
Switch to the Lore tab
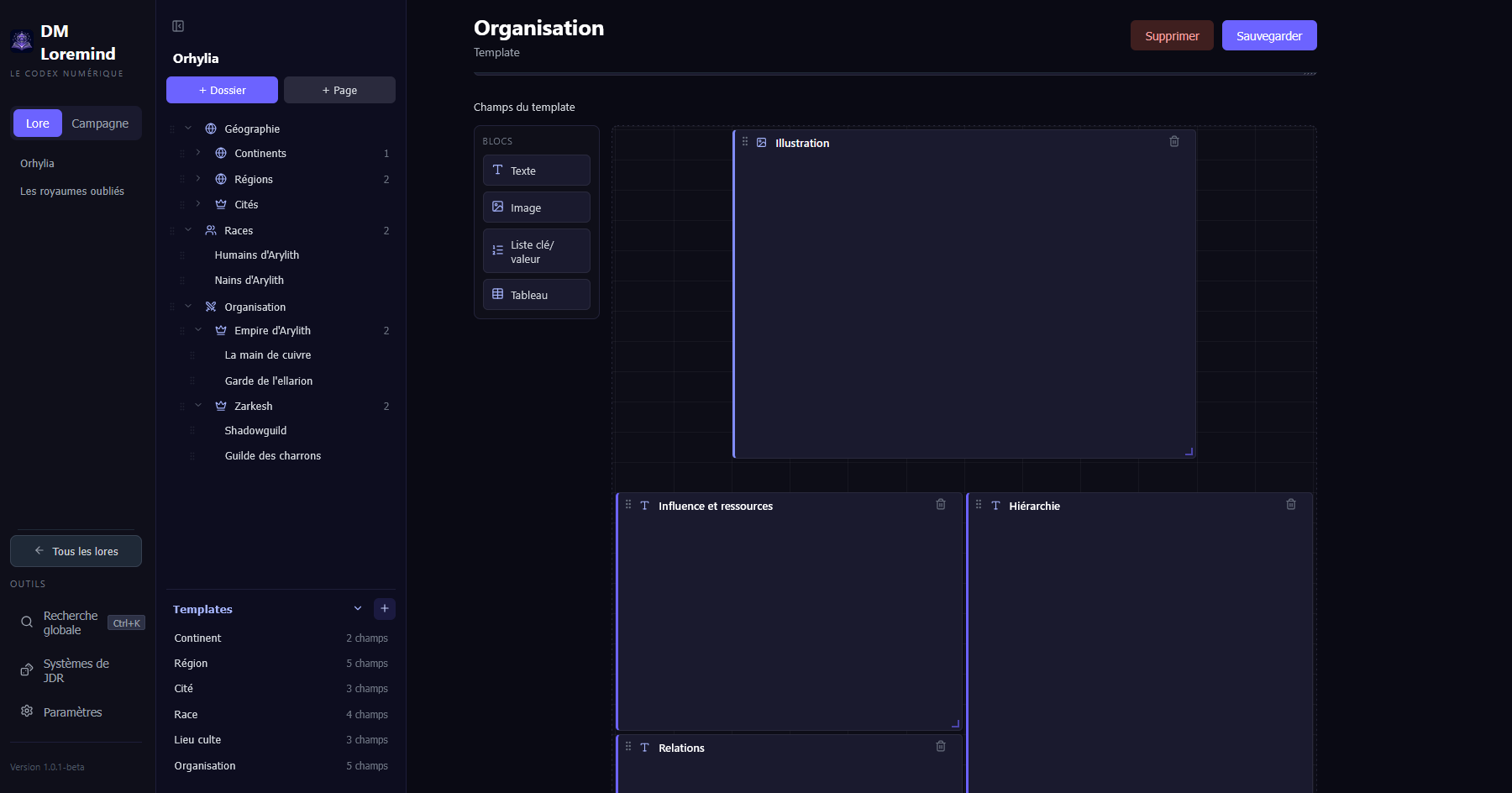[38, 123]
